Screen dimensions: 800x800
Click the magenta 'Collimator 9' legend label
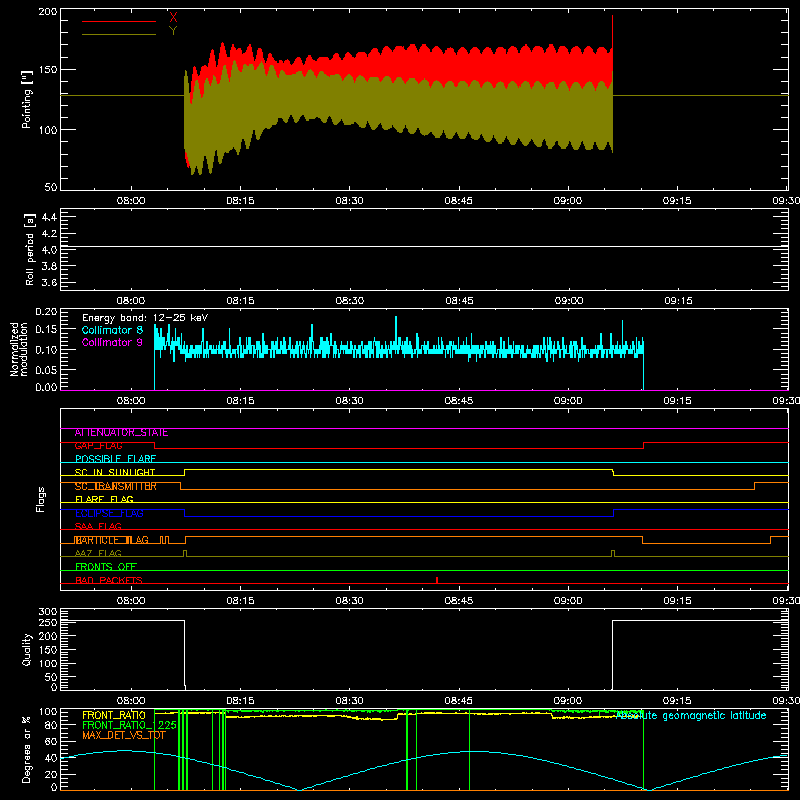click(112, 342)
